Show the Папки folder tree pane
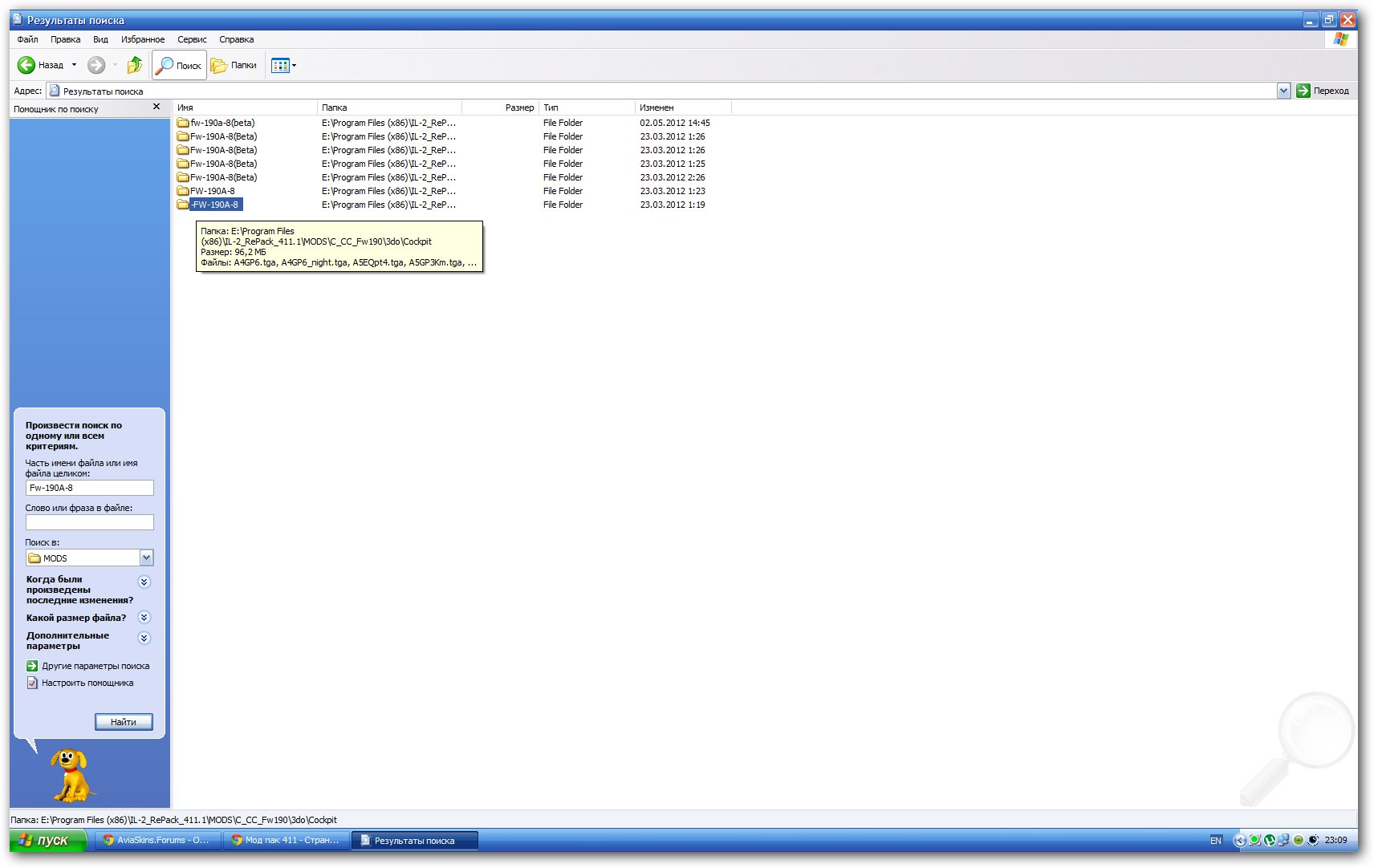The image size is (1374, 868). point(234,65)
